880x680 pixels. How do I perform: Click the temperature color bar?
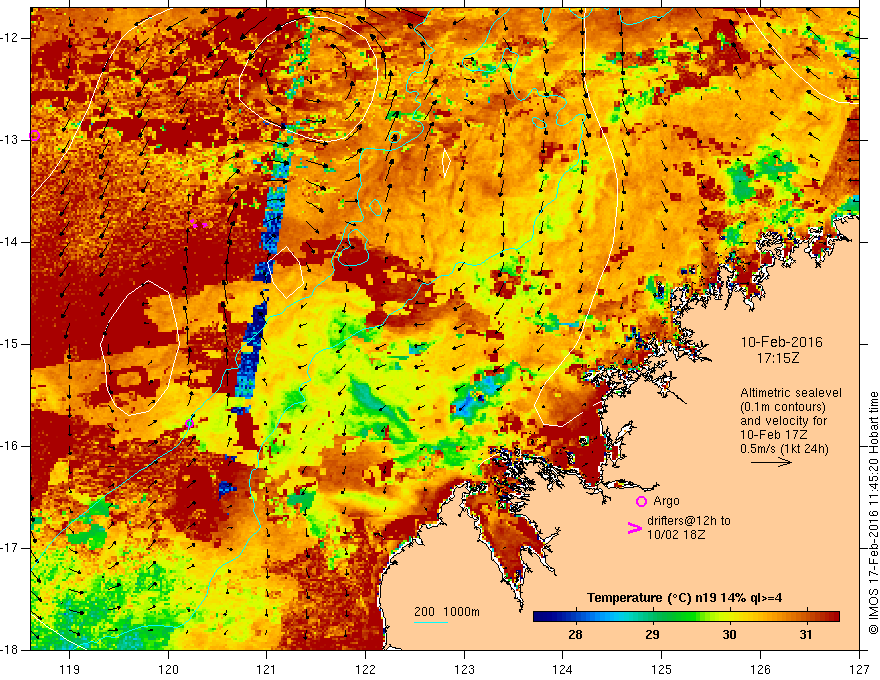point(686,616)
